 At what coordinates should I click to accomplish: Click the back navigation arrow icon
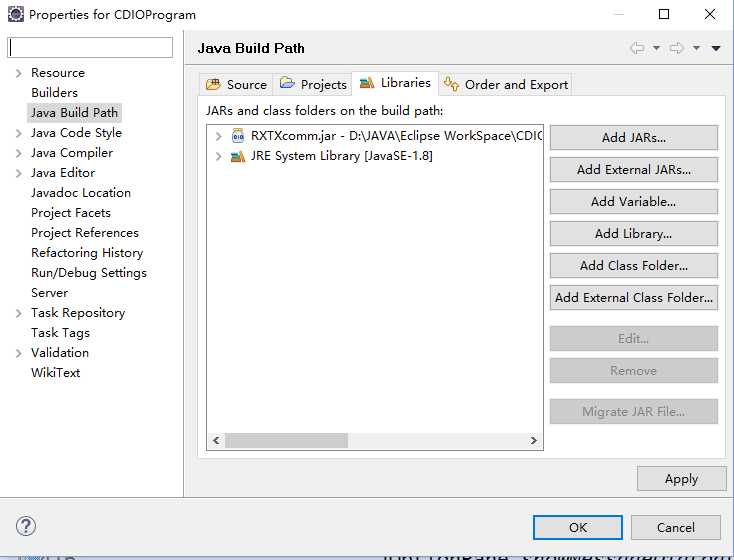(637, 48)
